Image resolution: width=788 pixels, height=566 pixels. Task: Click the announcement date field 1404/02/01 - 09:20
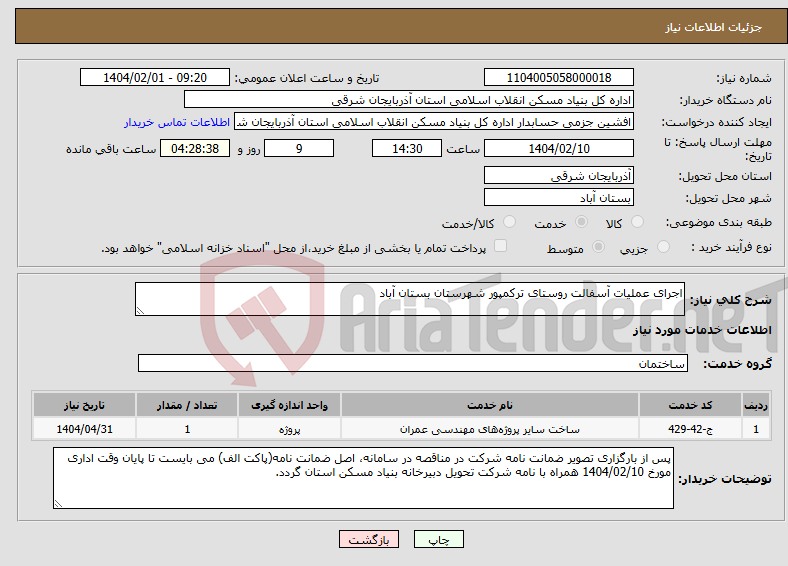[155, 77]
